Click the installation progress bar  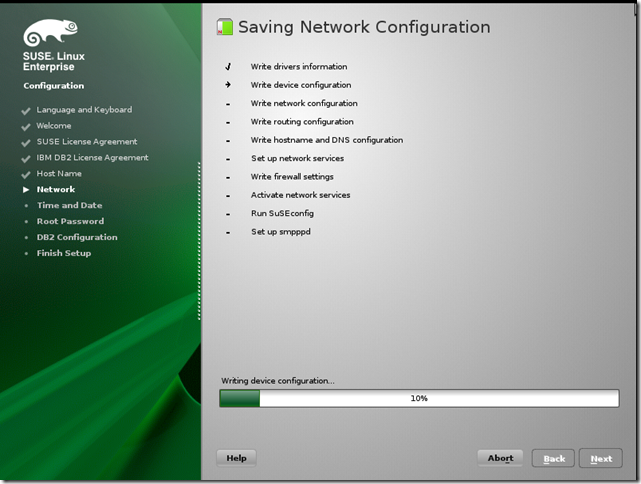(419, 398)
